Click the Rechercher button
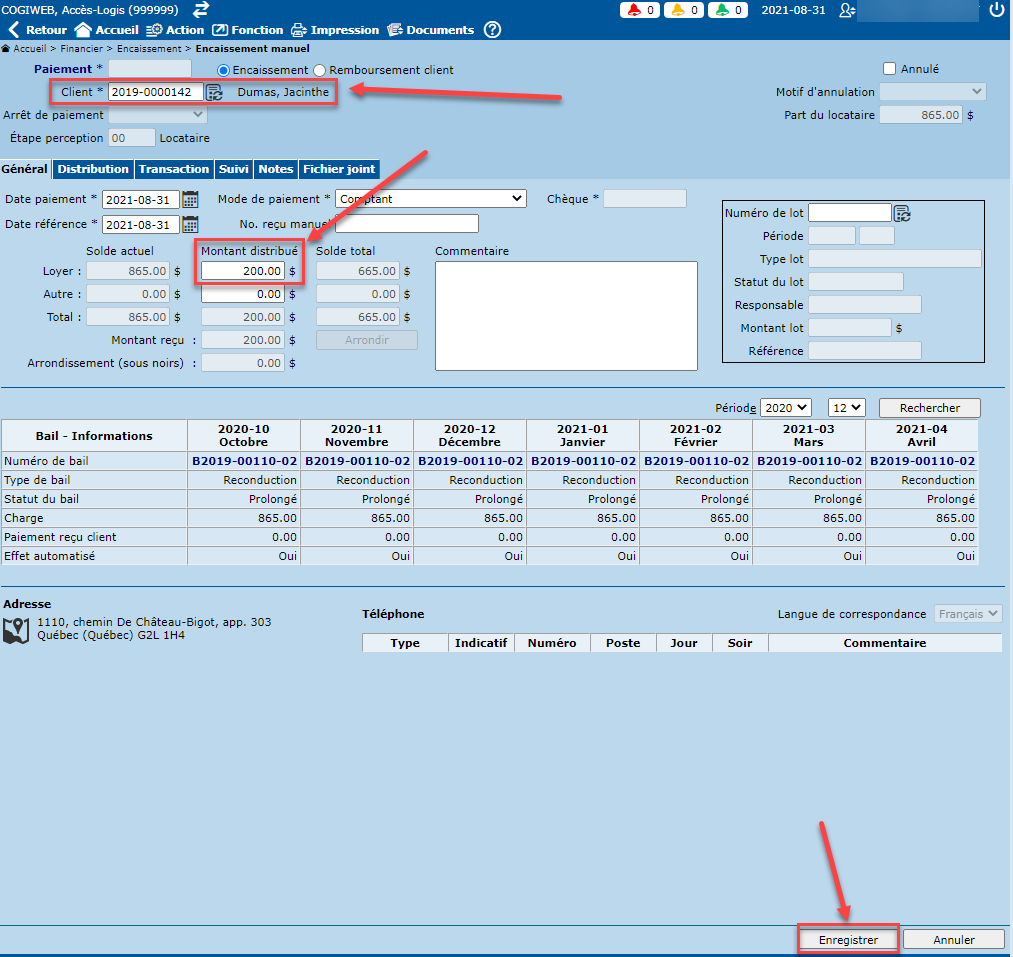 (x=929, y=408)
